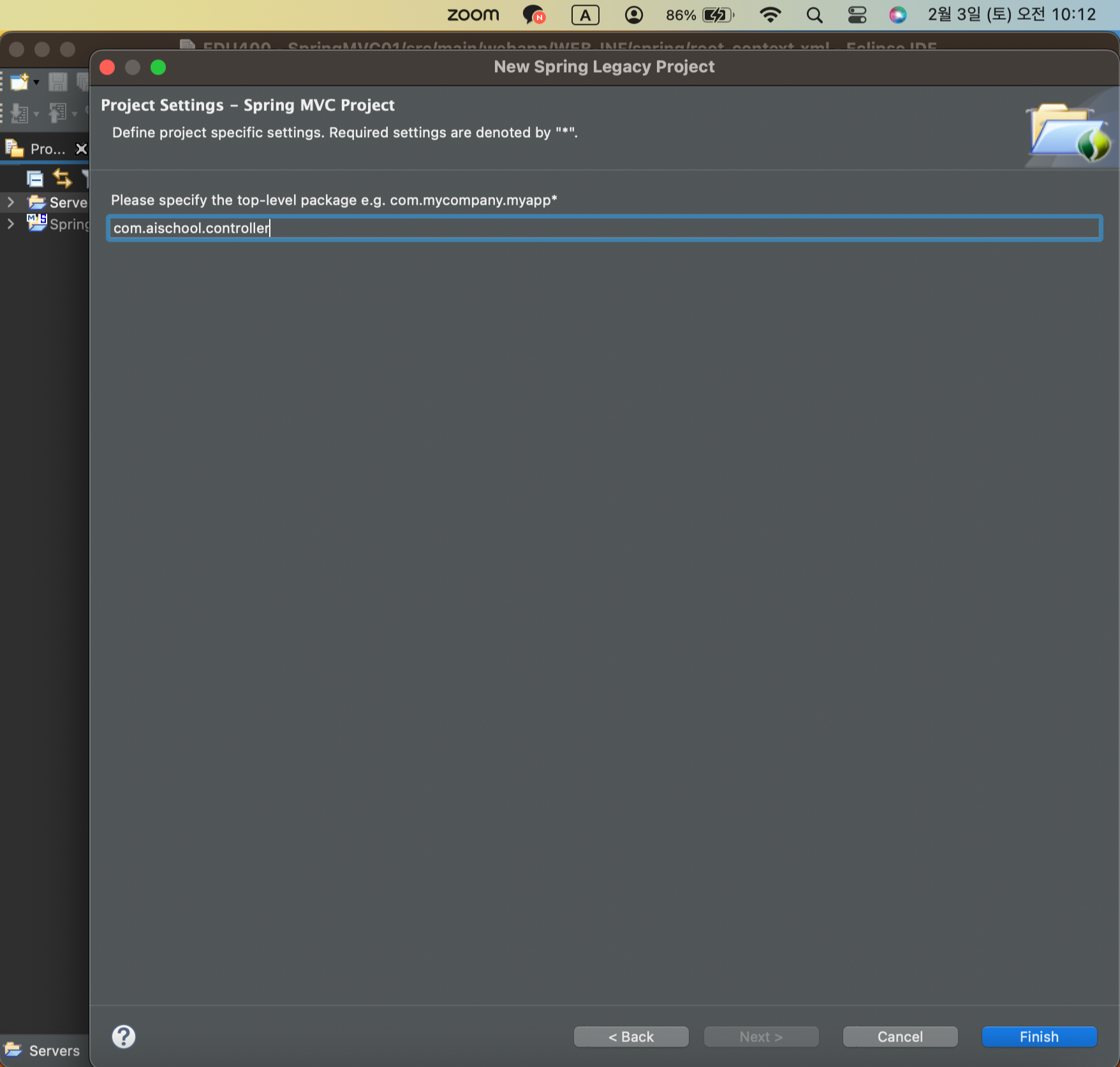Open the Next Annotation dropdown arrow
Screen dimensions: 1120x1067
coord(36,114)
